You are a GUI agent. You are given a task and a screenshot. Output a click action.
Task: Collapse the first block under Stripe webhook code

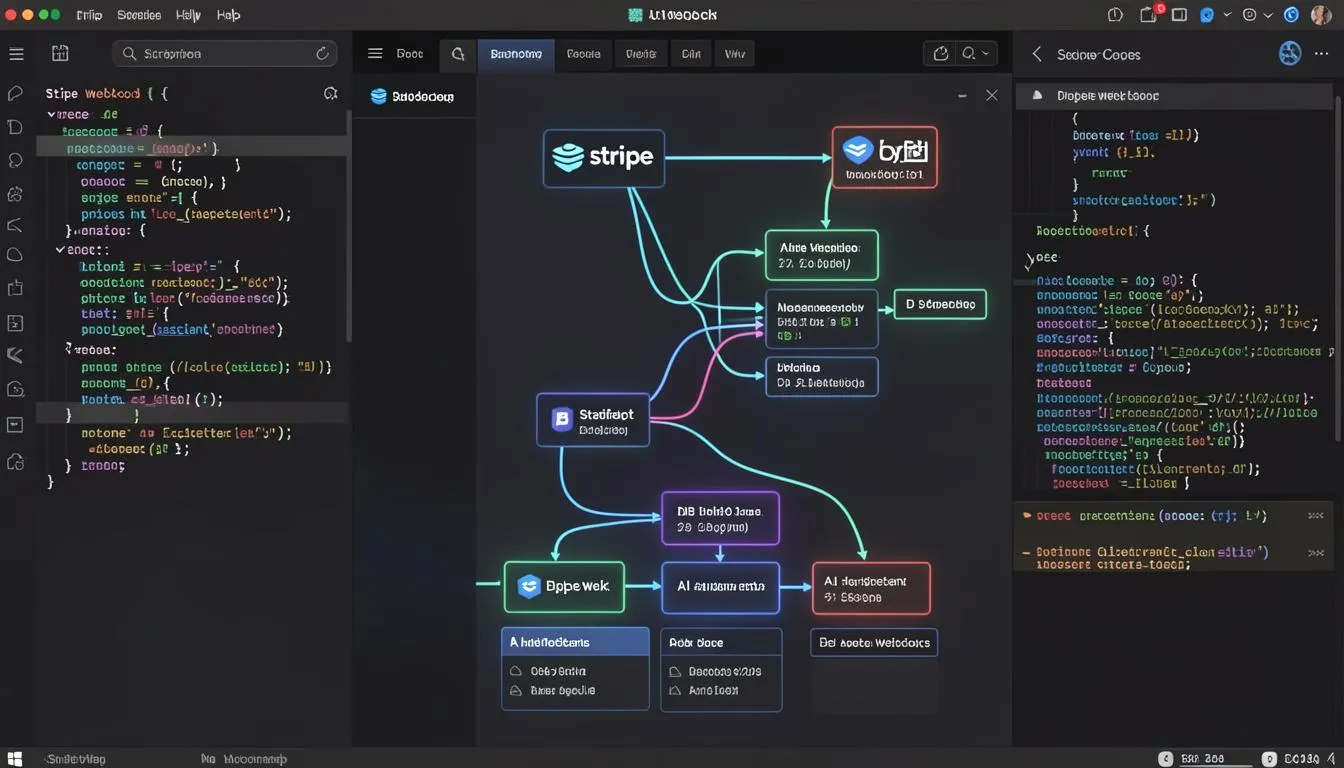click(51, 114)
